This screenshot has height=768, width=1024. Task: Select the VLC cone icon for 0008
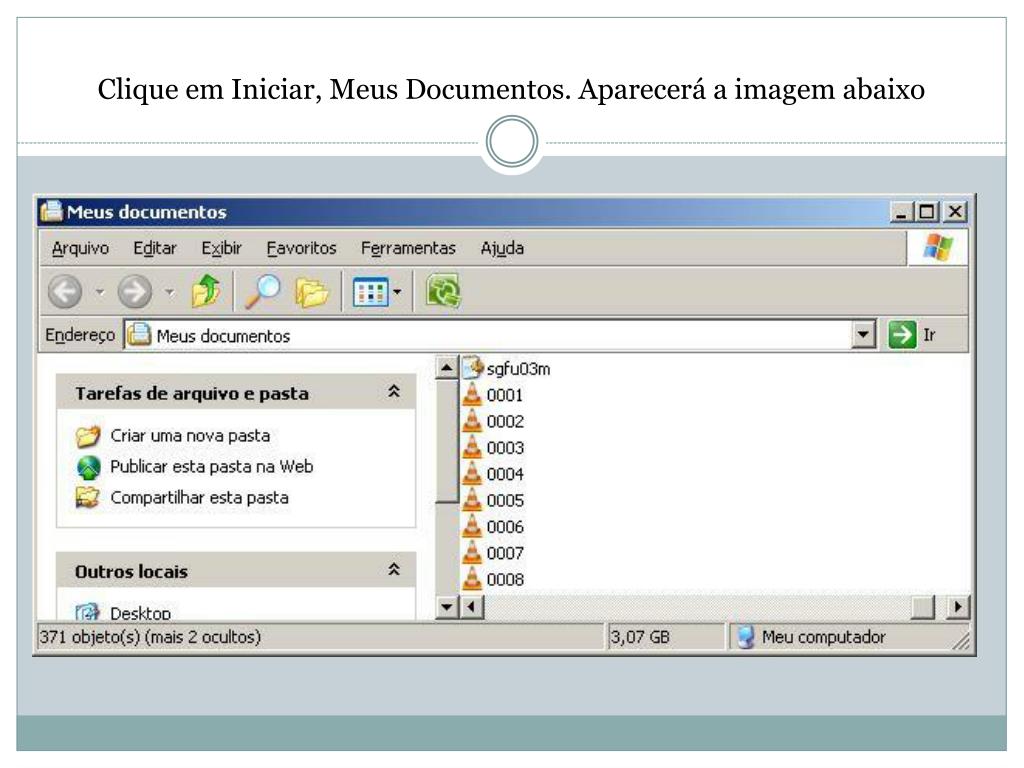point(472,579)
